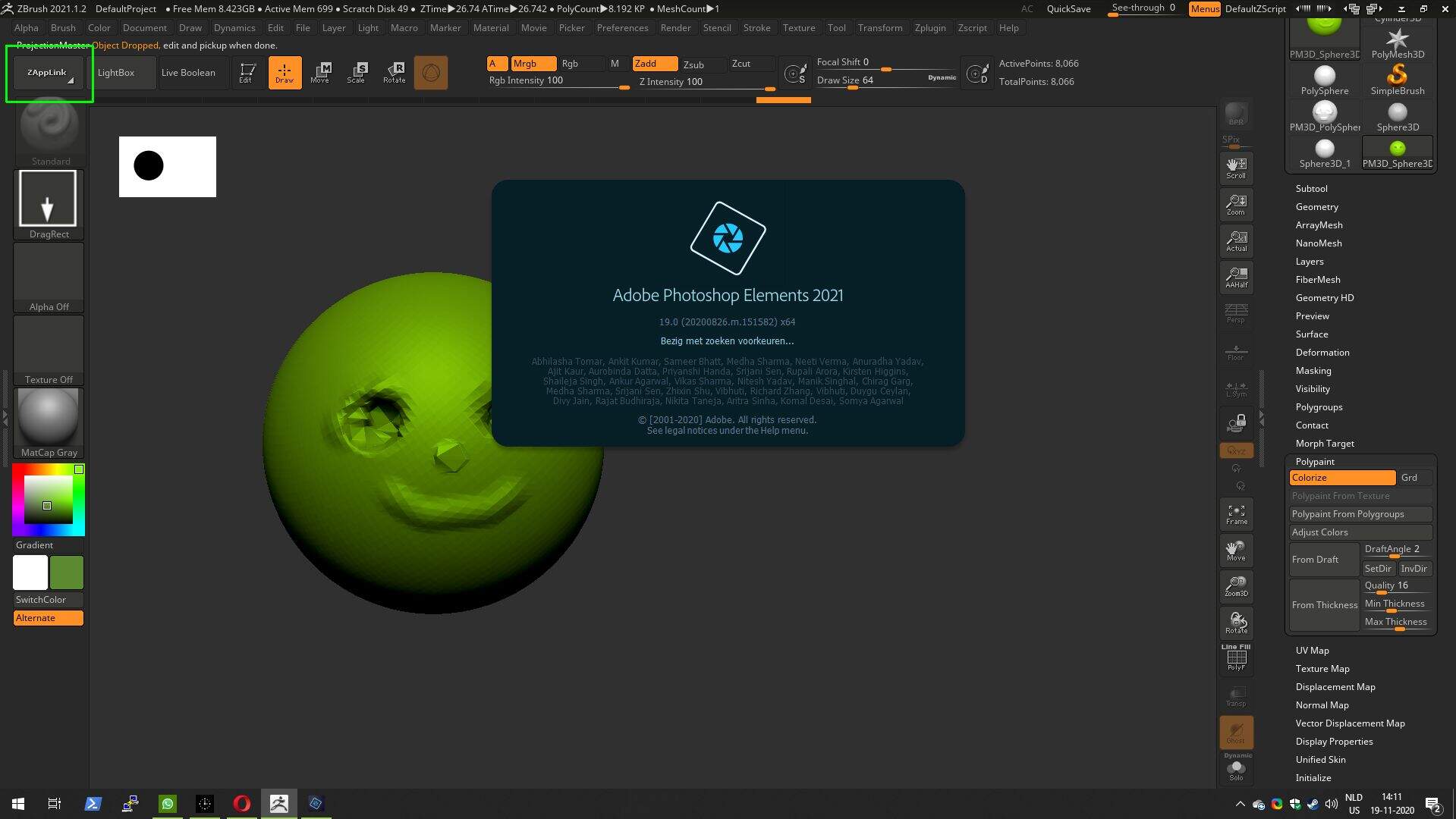Open the Preferences menu

622,28
